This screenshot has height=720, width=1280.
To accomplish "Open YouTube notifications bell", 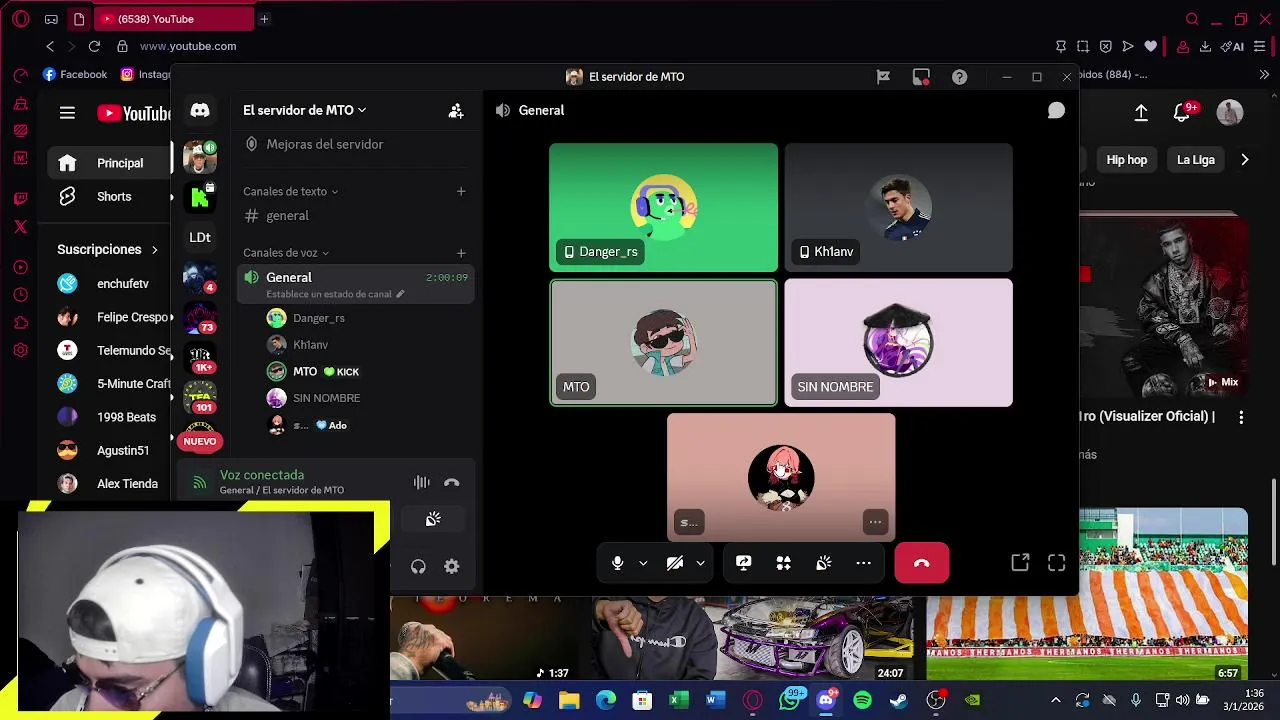I will click(1182, 113).
